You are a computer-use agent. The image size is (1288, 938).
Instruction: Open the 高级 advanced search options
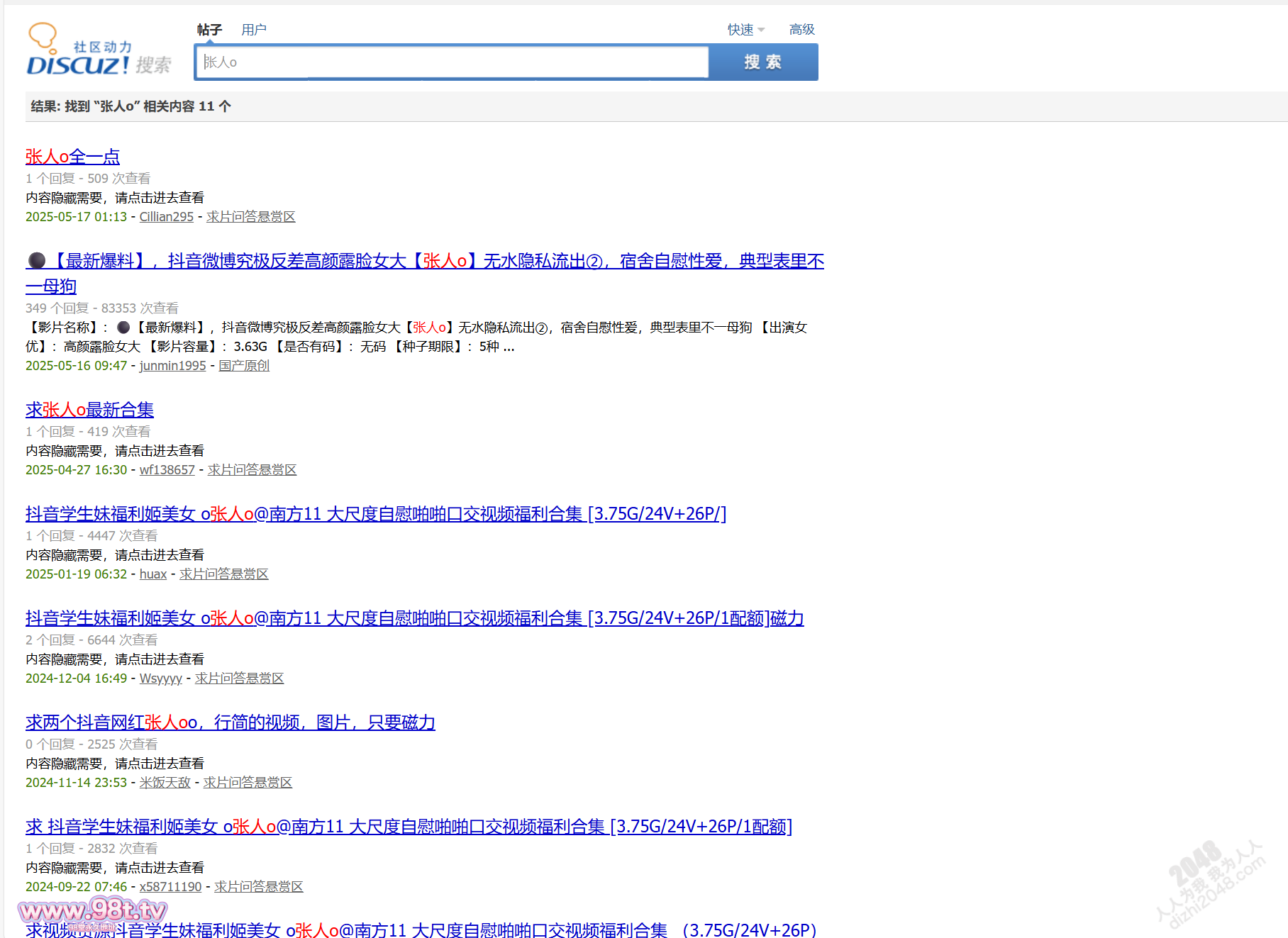click(x=801, y=29)
